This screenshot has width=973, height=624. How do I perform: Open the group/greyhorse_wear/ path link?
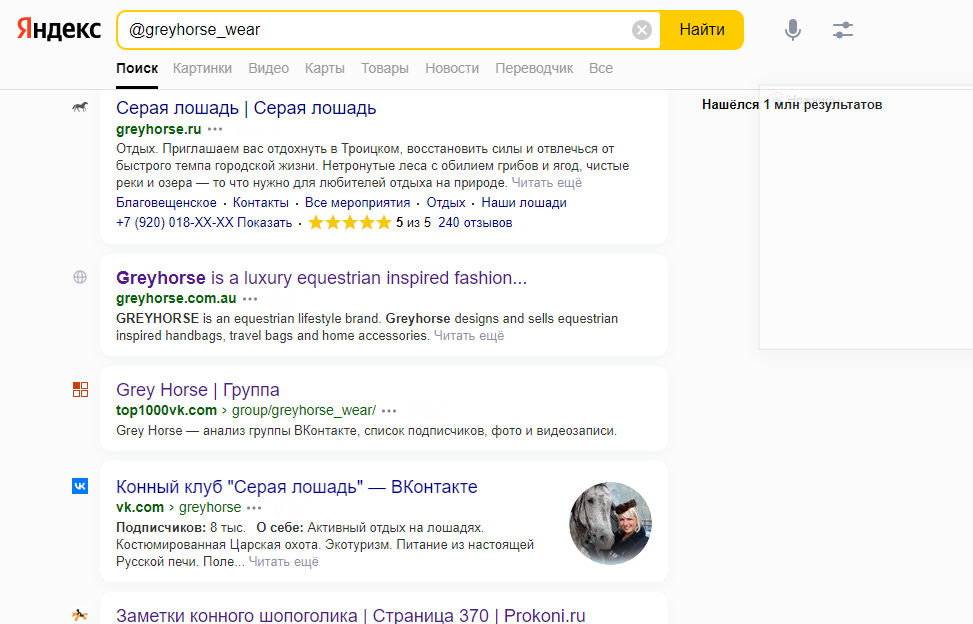tap(303, 410)
